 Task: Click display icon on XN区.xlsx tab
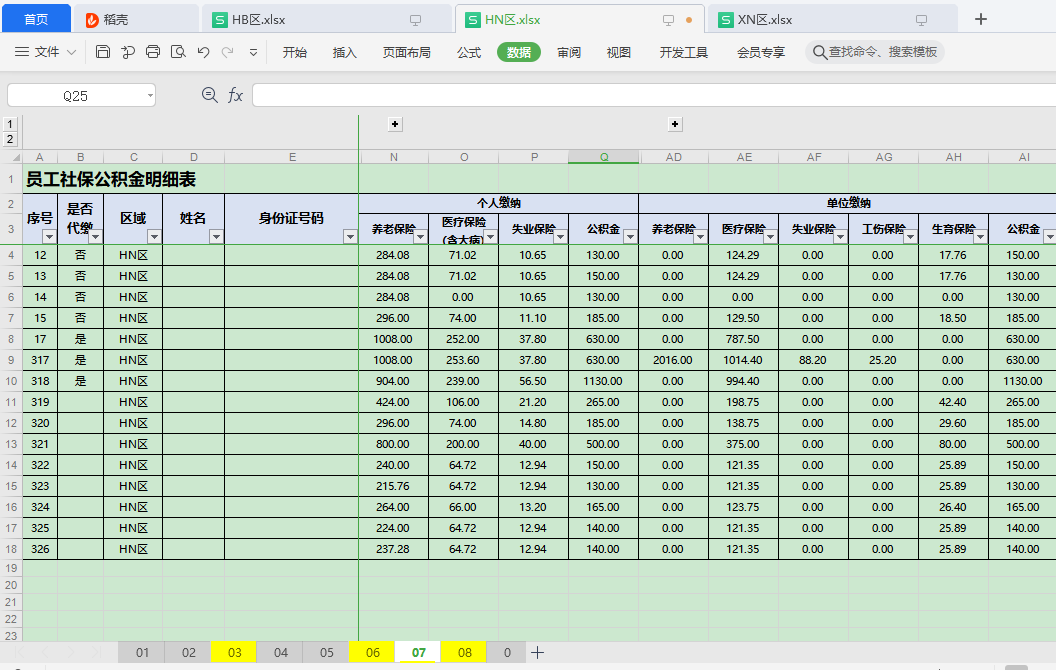[921, 20]
